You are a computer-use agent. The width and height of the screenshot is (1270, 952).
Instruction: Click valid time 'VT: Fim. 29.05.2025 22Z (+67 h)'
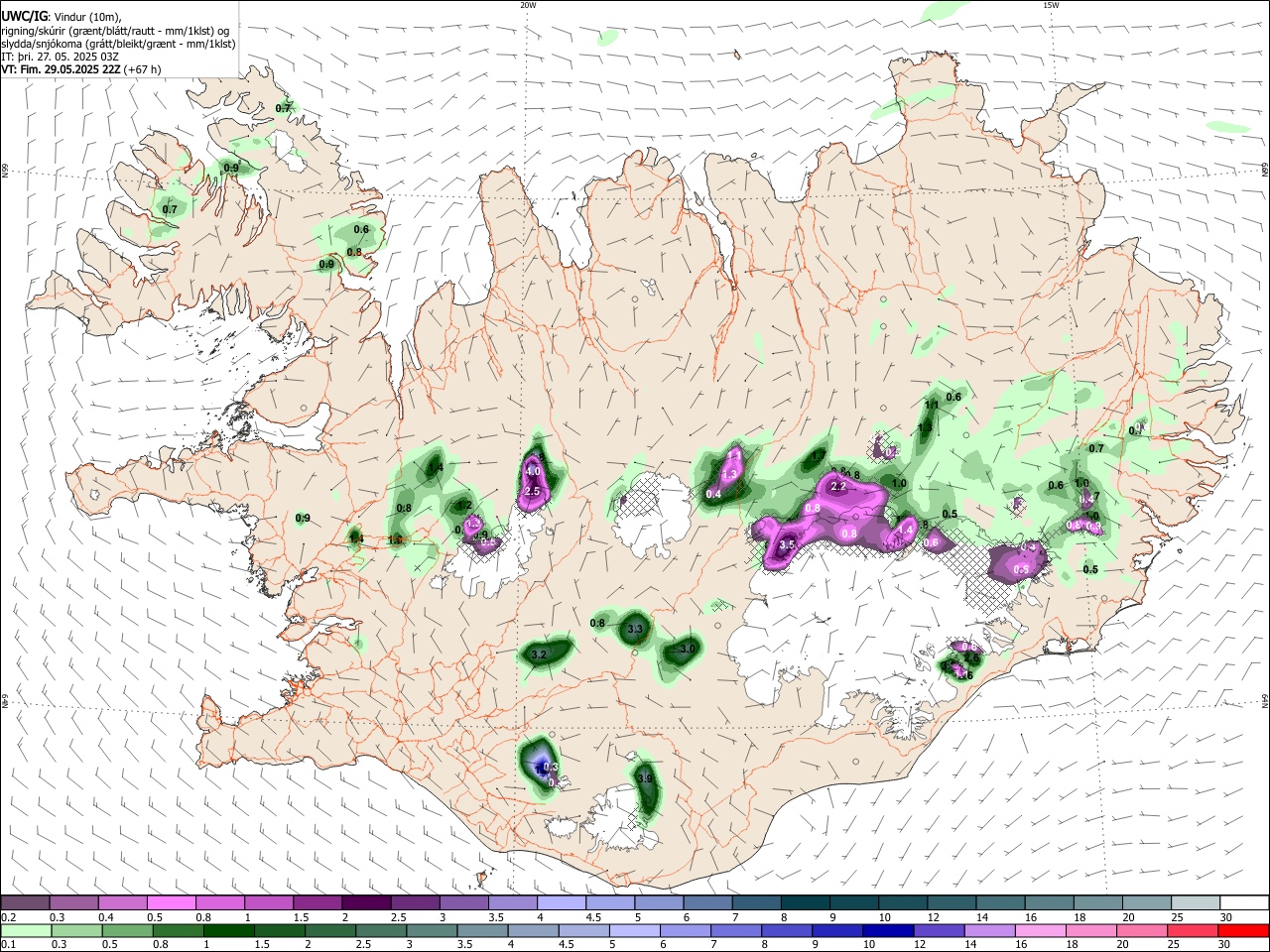click(80, 69)
